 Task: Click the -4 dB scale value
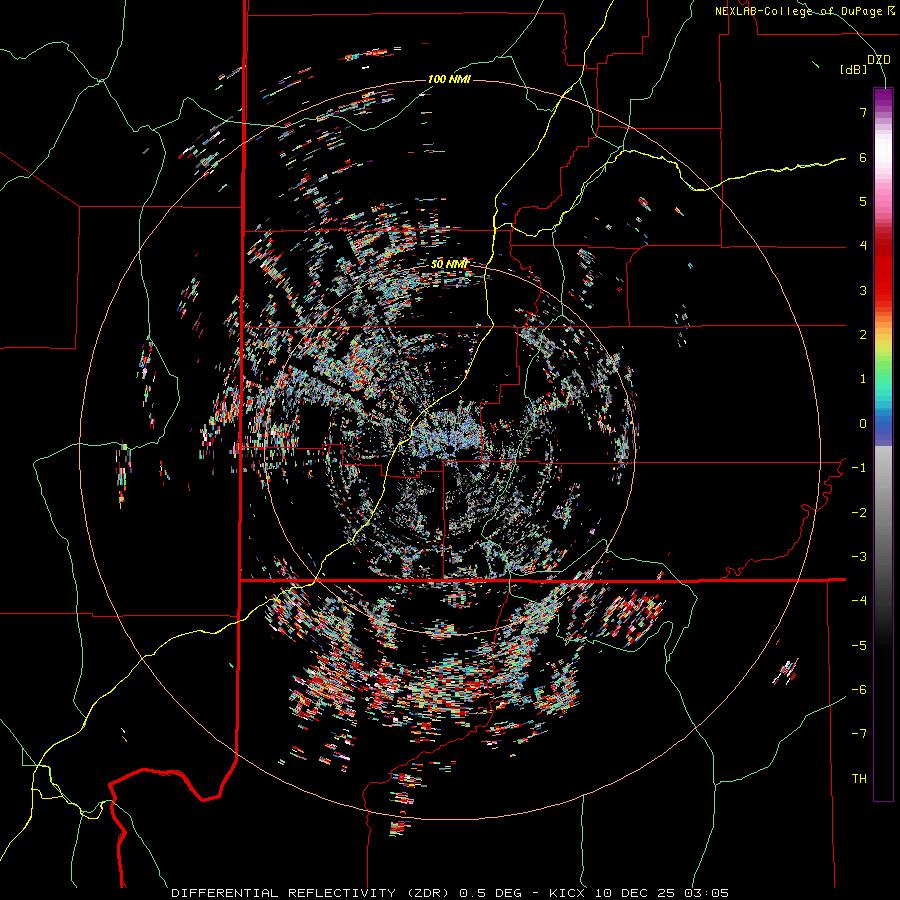pos(859,601)
